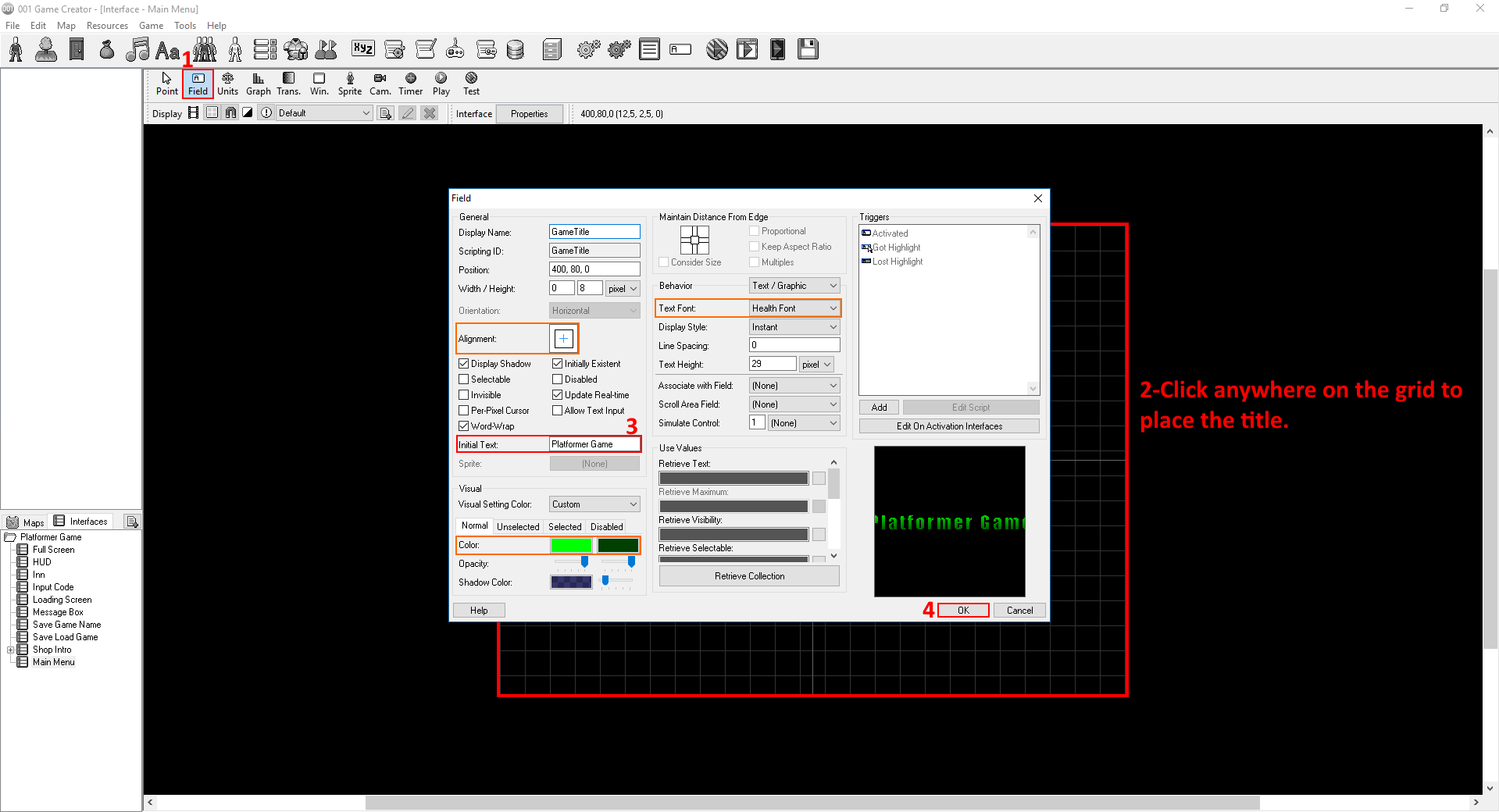Toggle the magnet snap icon

click(230, 113)
